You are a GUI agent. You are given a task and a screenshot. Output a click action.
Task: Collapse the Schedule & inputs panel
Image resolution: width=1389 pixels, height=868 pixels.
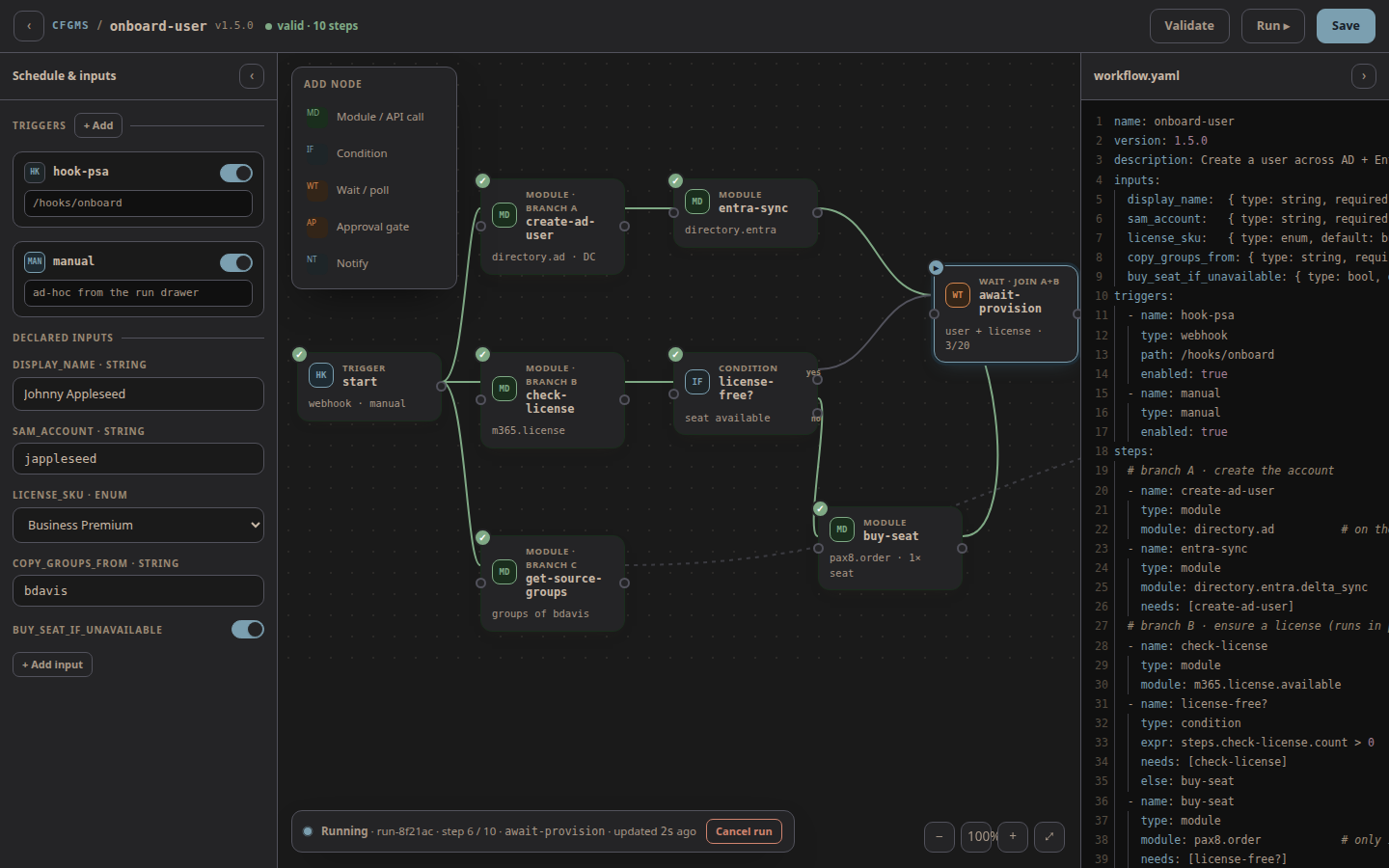tap(252, 76)
